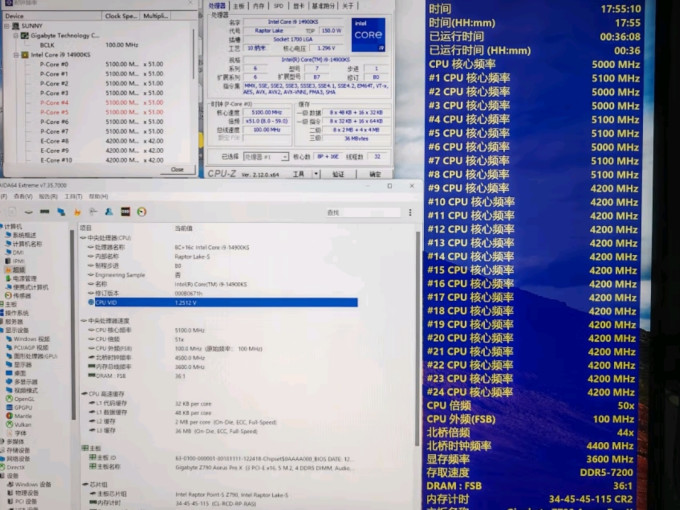Select 系统概述 item in AIDA64 tree
Screen dimensions: 680x510
click(21, 235)
